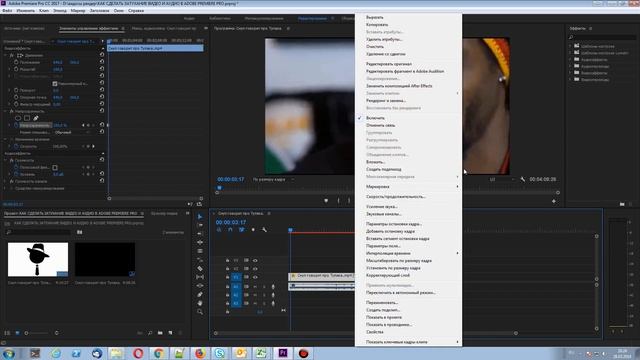Reset the Position parameter
Screen dimensions: 640x360
(x=102, y=62)
